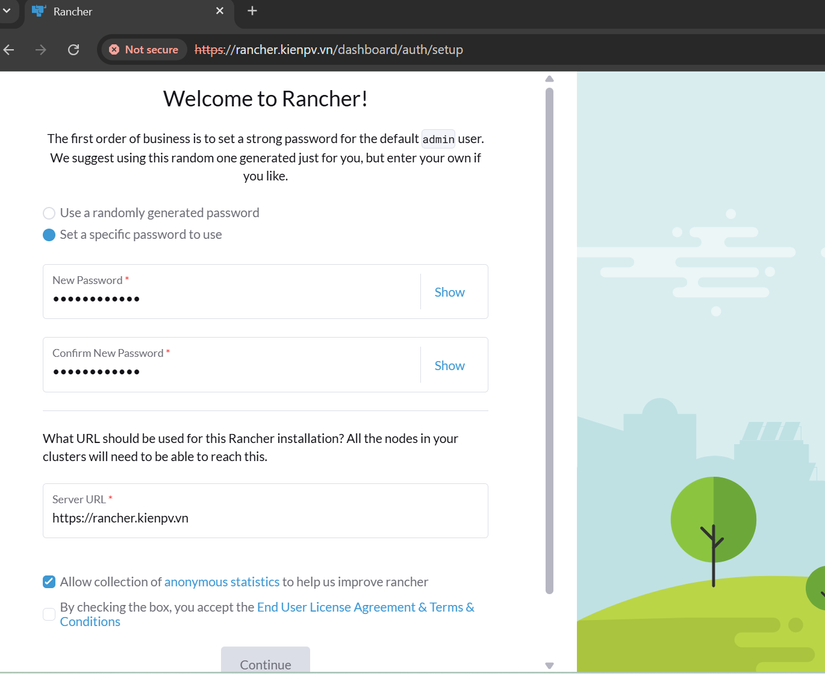Screen dimensions: 825x674
Task: Click the browser forward arrow
Action: click(x=41, y=50)
